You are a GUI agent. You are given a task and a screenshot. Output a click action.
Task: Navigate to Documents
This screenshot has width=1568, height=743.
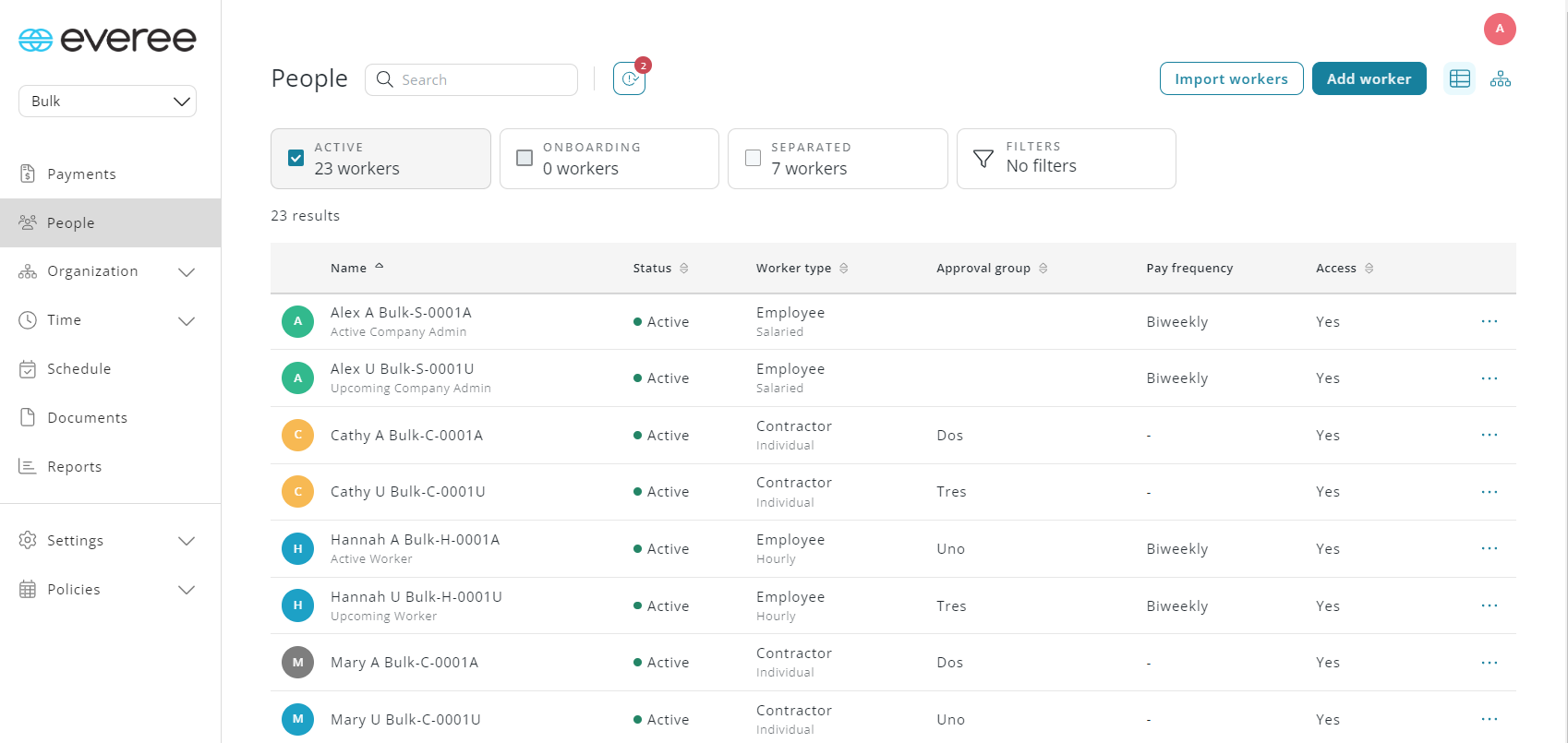tap(110, 418)
